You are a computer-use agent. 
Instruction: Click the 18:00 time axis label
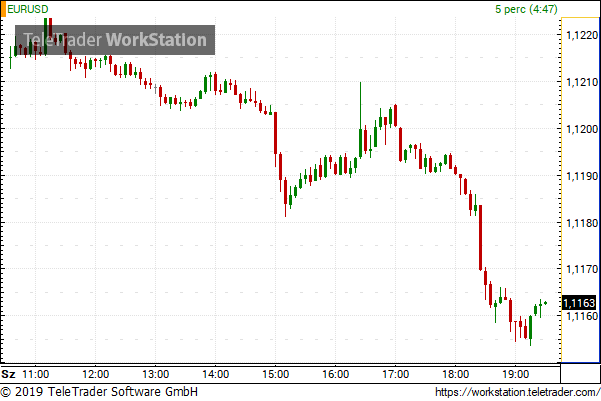click(456, 374)
